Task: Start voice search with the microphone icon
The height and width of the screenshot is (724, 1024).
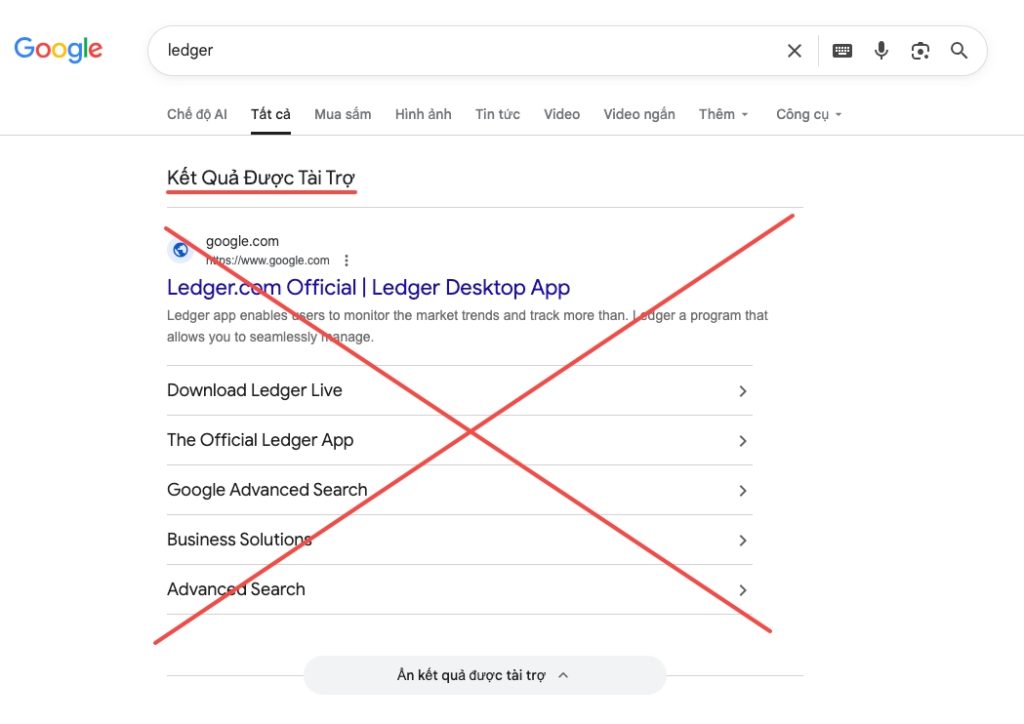Action: point(881,50)
